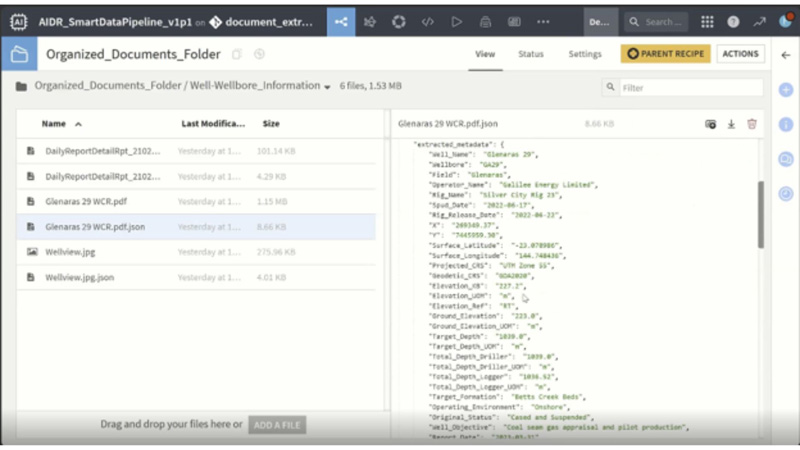
Task: Click the Target_Formation line in JSON
Action: [507, 397]
